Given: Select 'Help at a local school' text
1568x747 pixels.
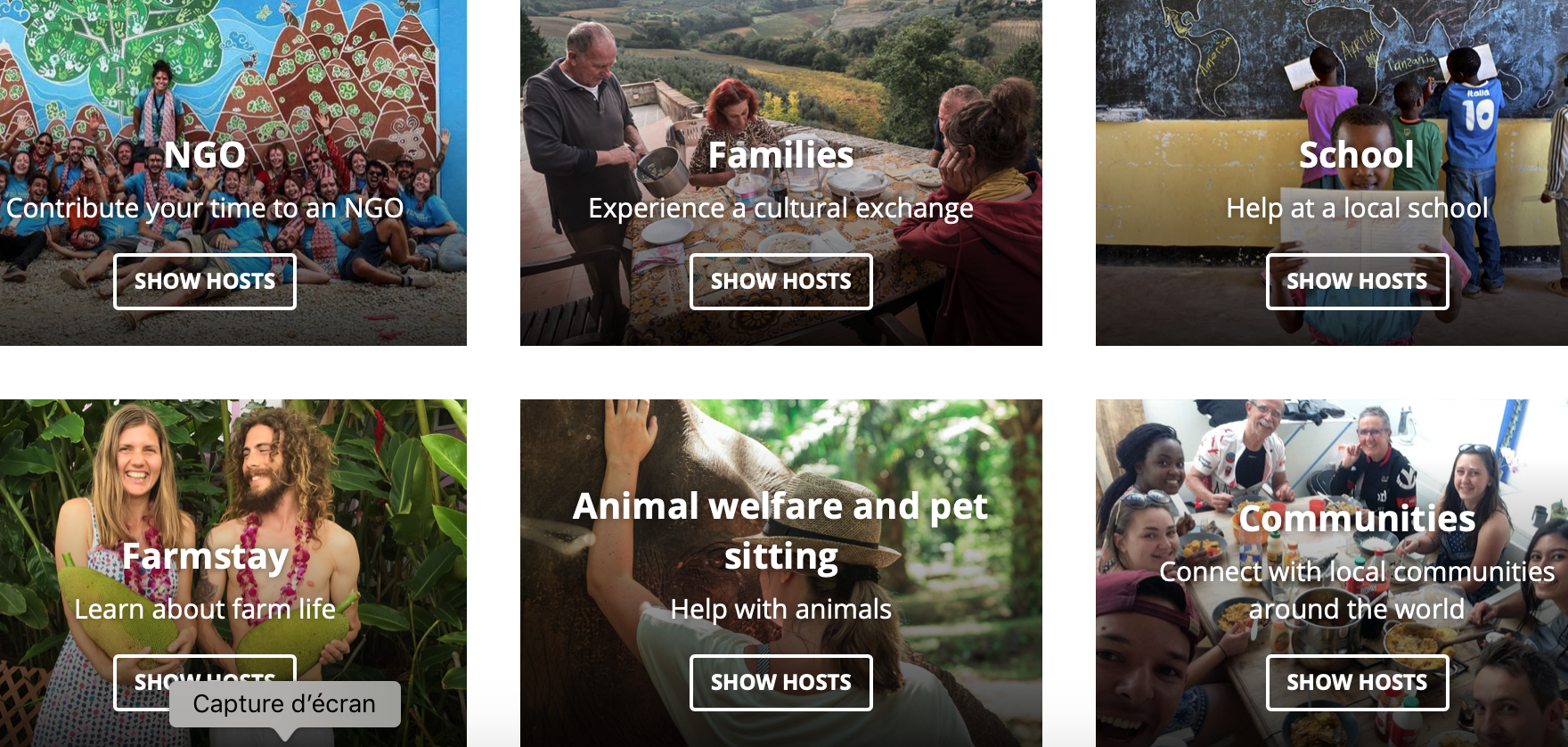Looking at the screenshot, I should [x=1357, y=209].
